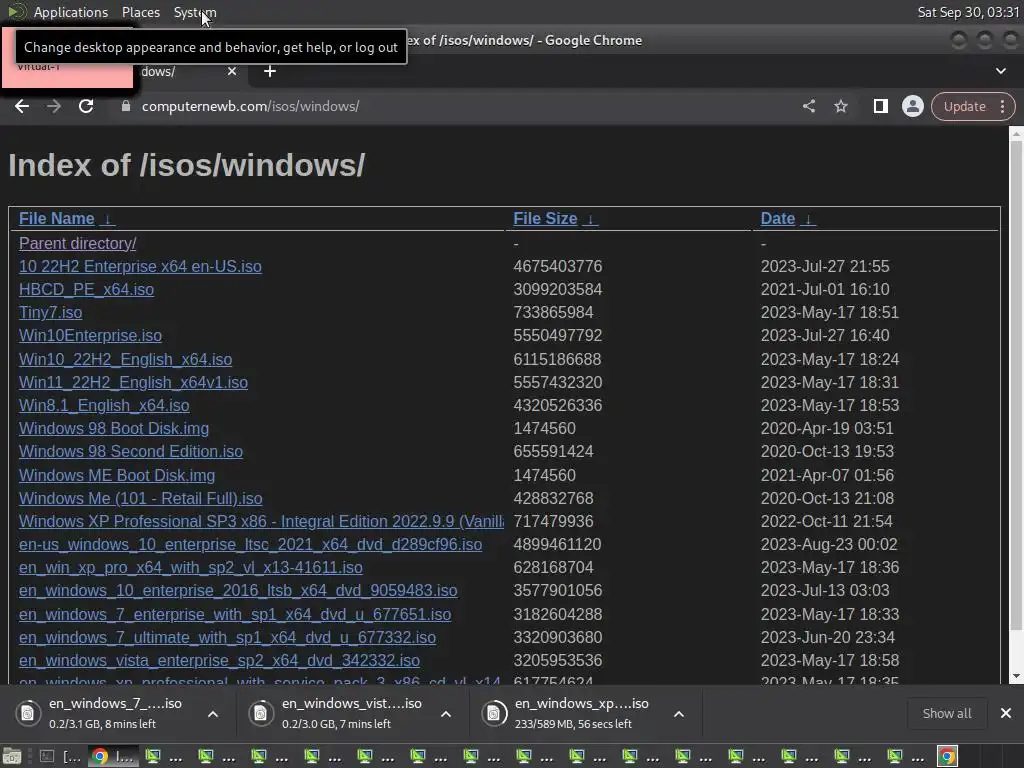Click the Chrome taskbar window button

pos(114,756)
